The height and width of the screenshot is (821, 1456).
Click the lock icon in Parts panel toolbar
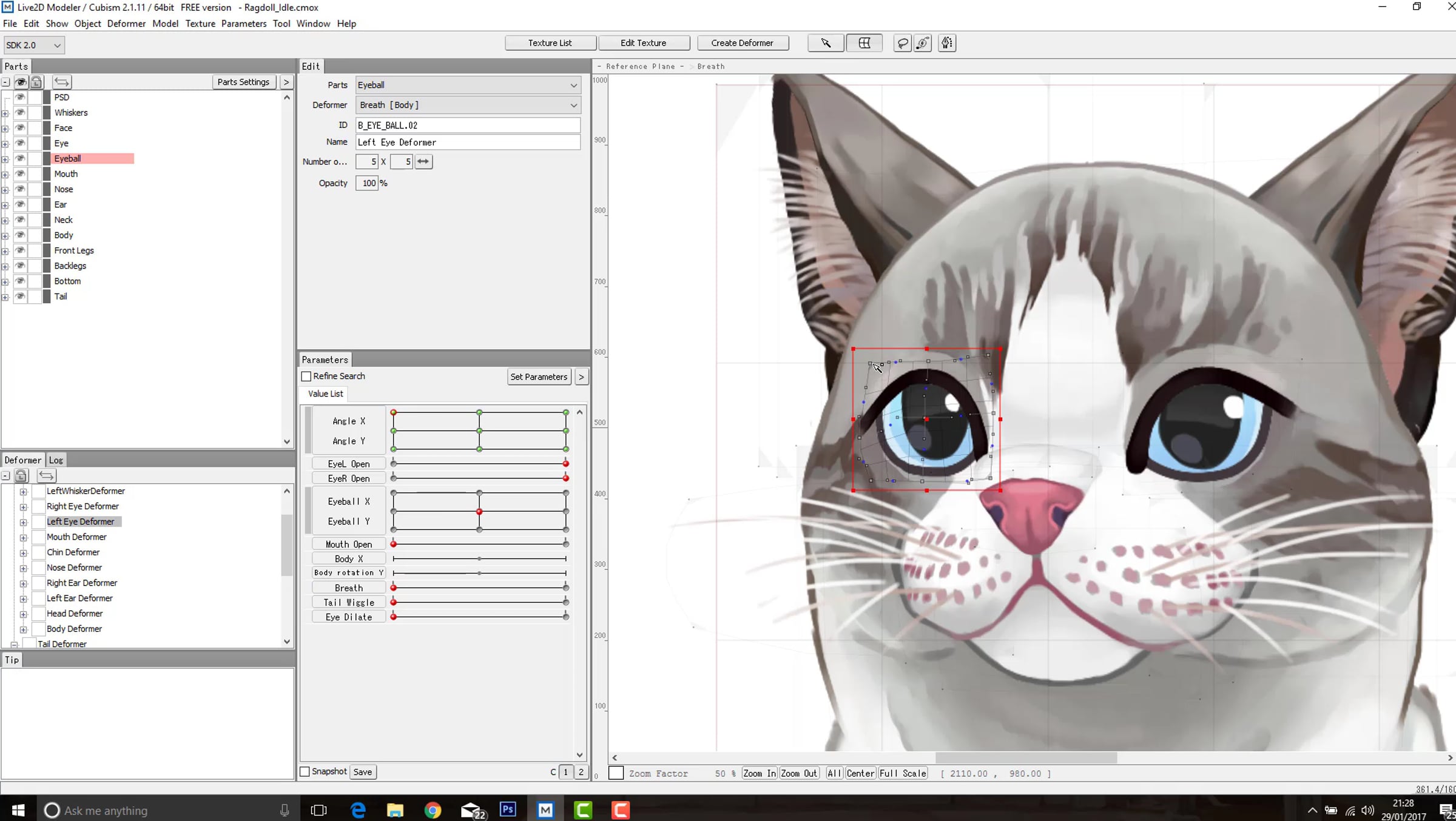pyautogui.click(x=36, y=82)
